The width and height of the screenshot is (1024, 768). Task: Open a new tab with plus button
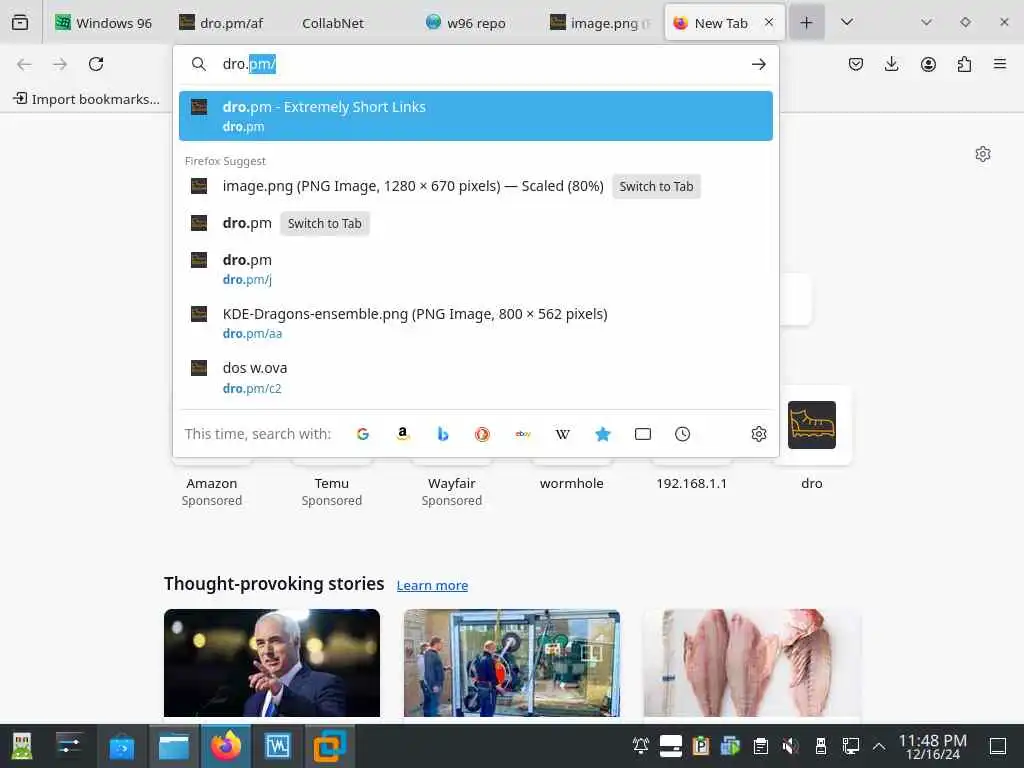(807, 23)
